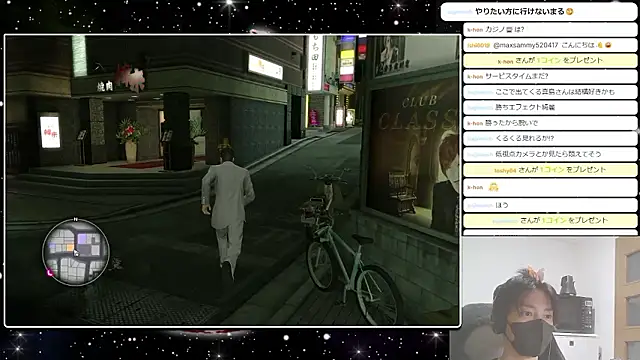Viewport: 640px width, 360px height.
Task: Click the chat message starting '低視点カメラとか'
Action: point(548,154)
